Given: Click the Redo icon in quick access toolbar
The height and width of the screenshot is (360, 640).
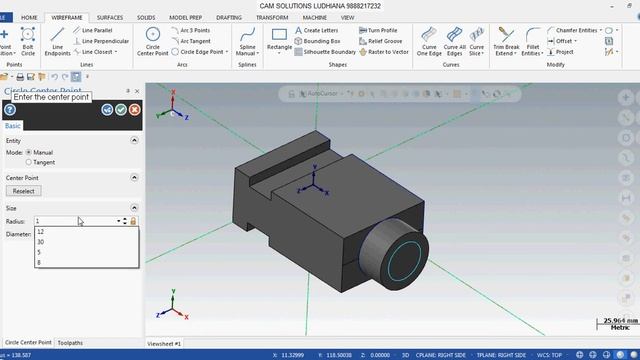Looking at the screenshot, I should point(65,77).
